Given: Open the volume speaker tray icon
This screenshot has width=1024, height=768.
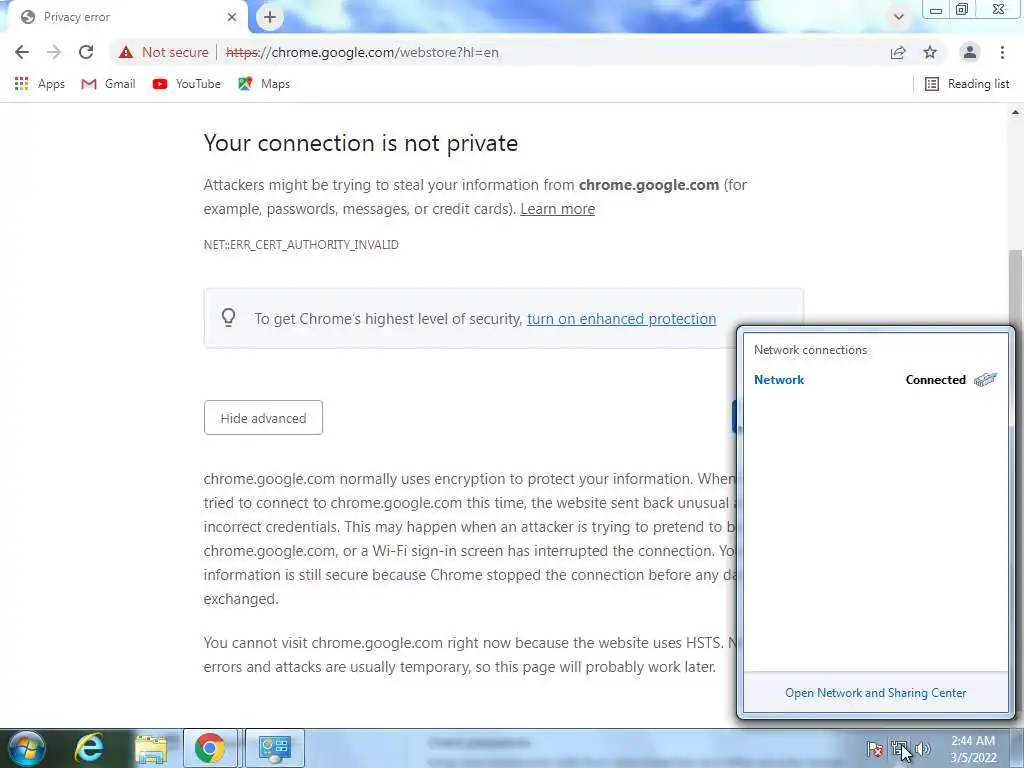Looking at the screenshot, I should [x=923, y=749].
